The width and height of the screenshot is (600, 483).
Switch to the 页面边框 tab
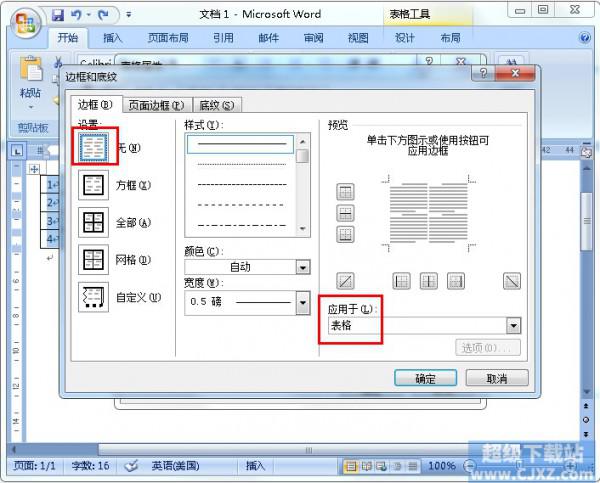coord(157,105)
